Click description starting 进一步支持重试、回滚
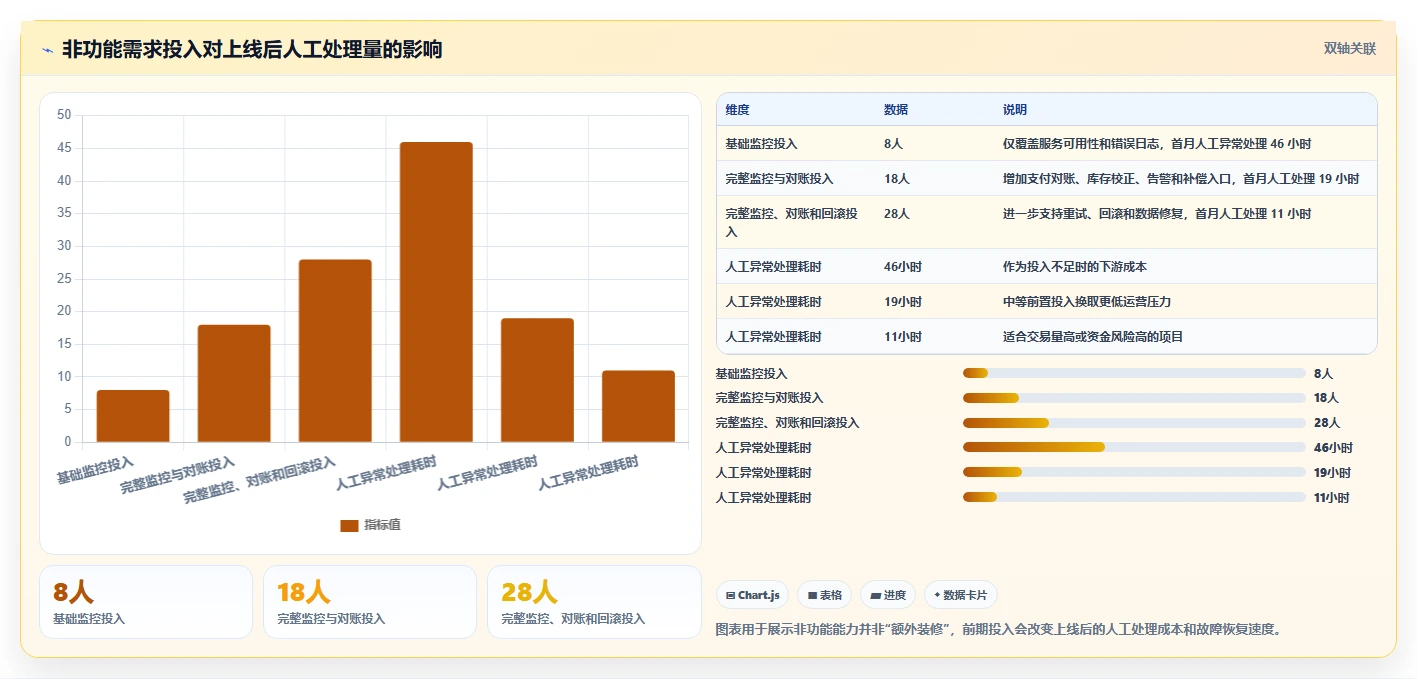1417x679 pixels. pyautogui.click(x=1157, y=214)
